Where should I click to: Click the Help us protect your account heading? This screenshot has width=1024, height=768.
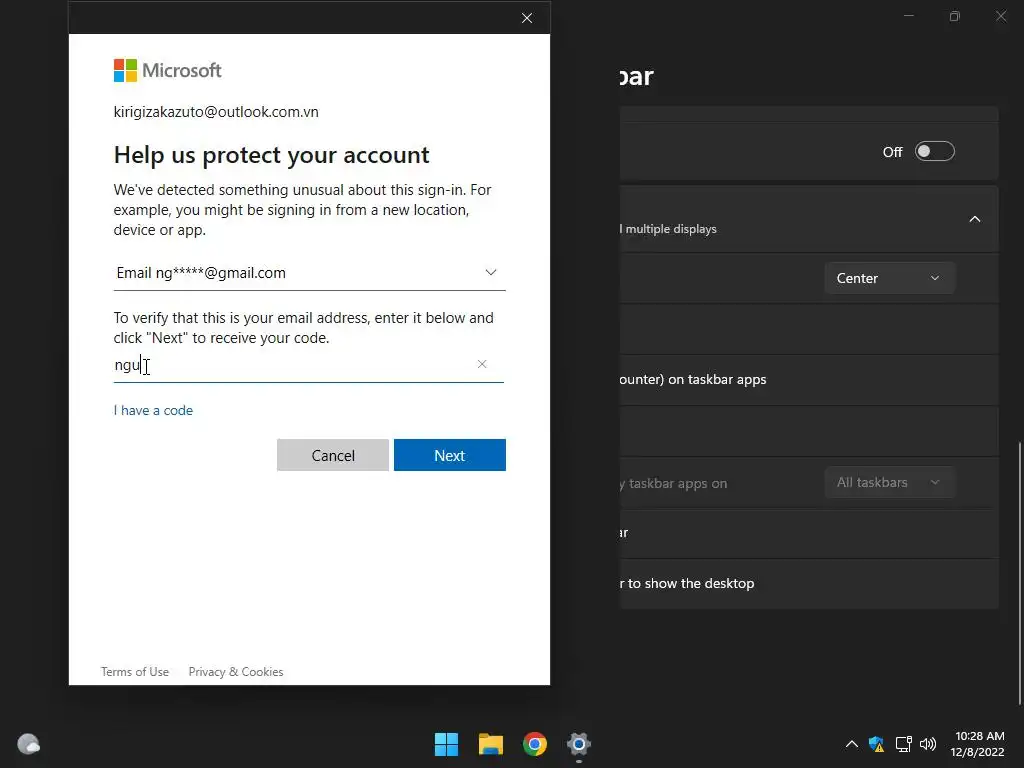[x=272, y=155]
